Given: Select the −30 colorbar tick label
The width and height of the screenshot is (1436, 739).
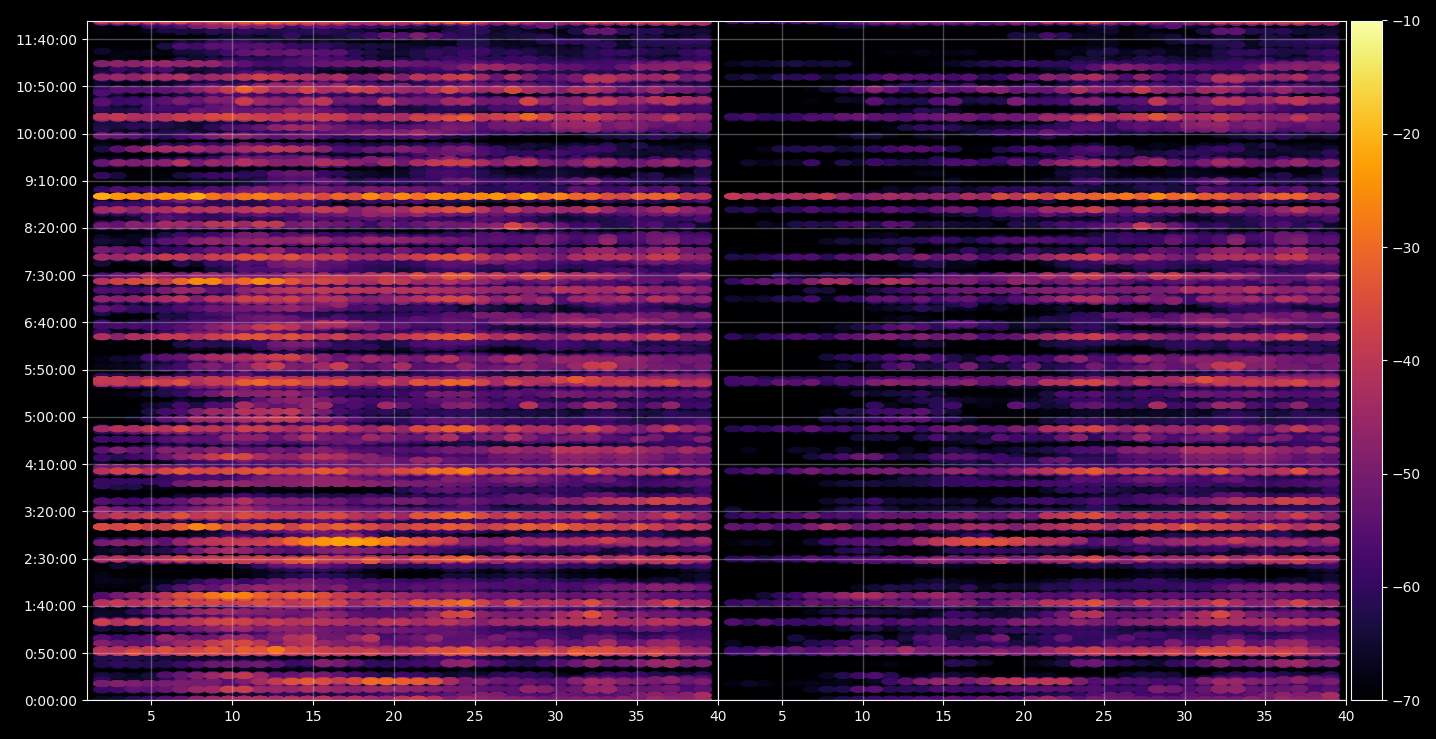Looking at the screenshot, I should [x=1404, y=248].
